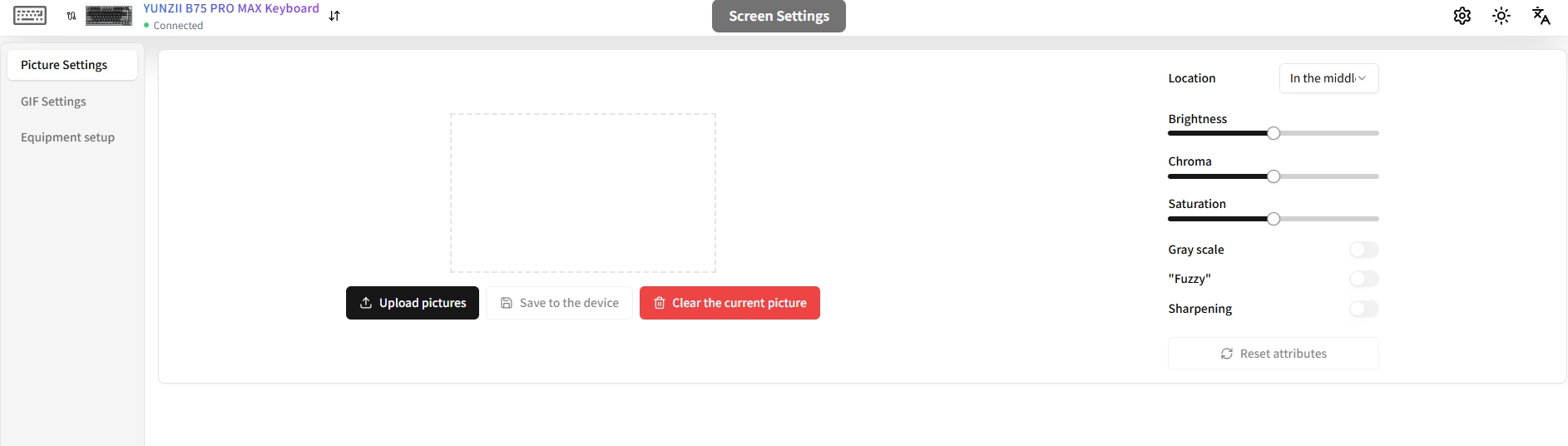Open settings via the gear icon
This screenshot has width=1568, height=446.
click(x=1462, y=16)
